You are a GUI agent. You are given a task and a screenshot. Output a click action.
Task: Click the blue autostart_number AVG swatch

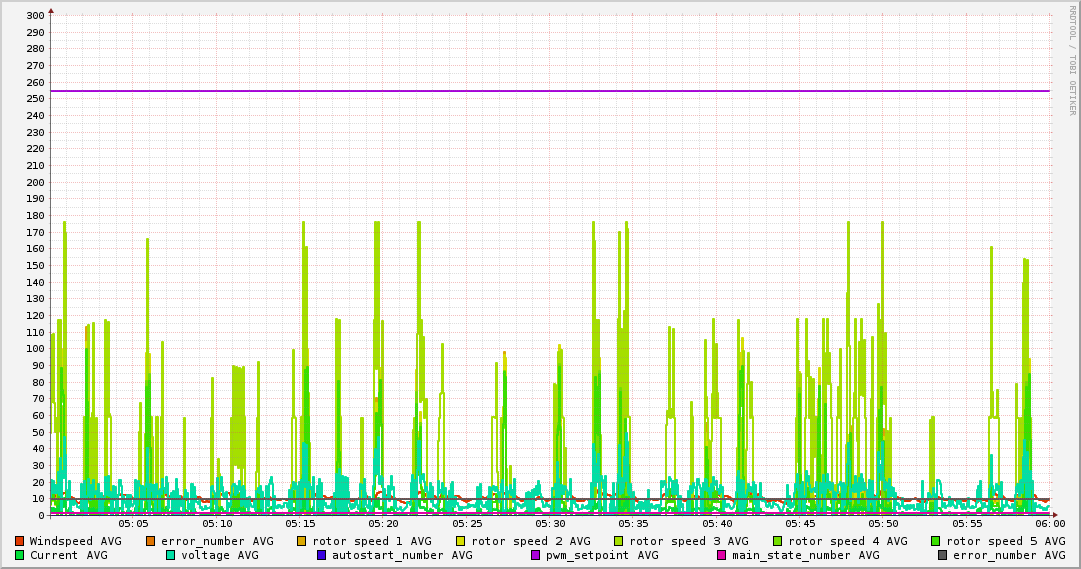coord(322,555)
